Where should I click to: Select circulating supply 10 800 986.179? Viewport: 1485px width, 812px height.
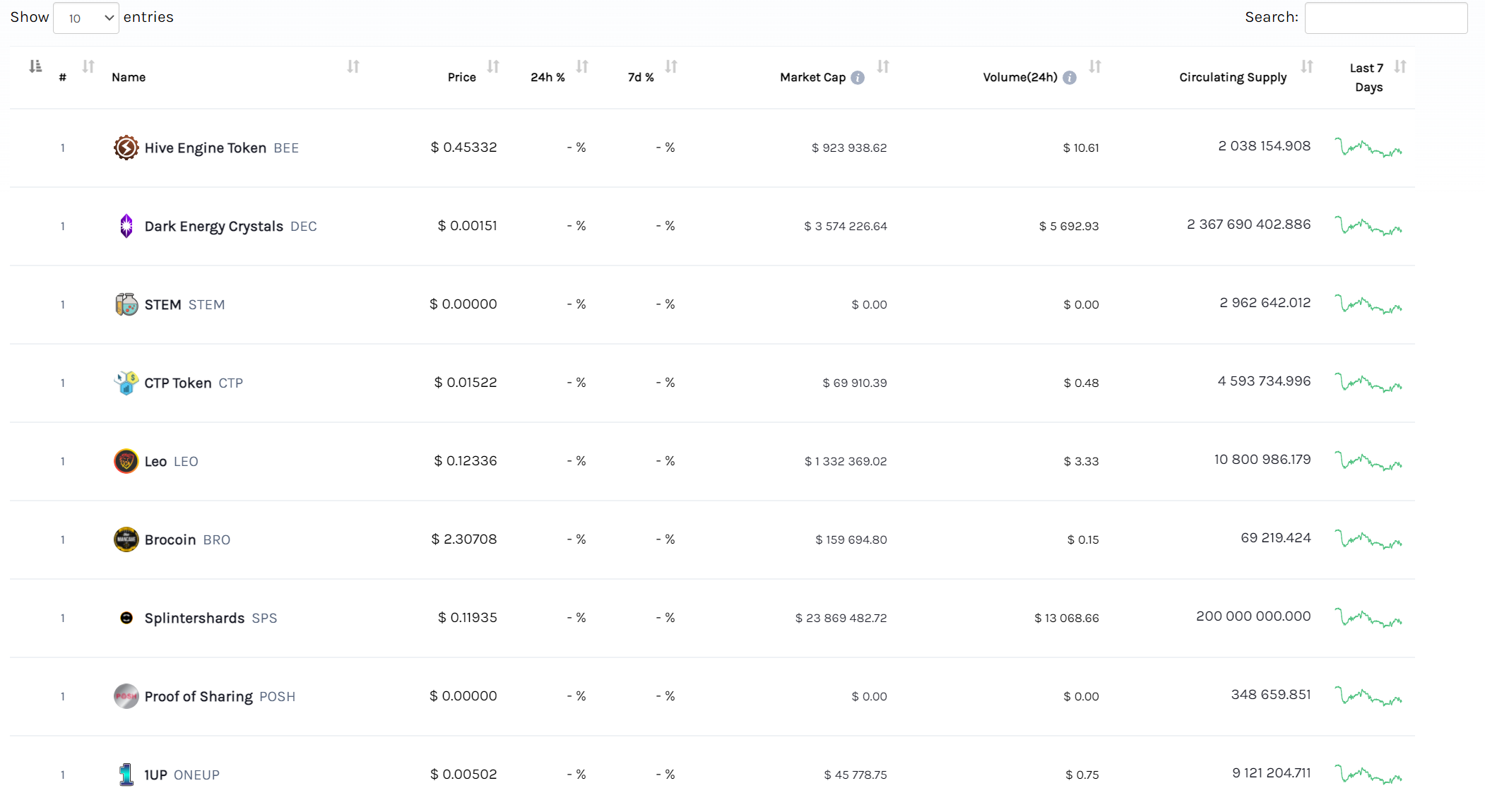[1262, 459]
